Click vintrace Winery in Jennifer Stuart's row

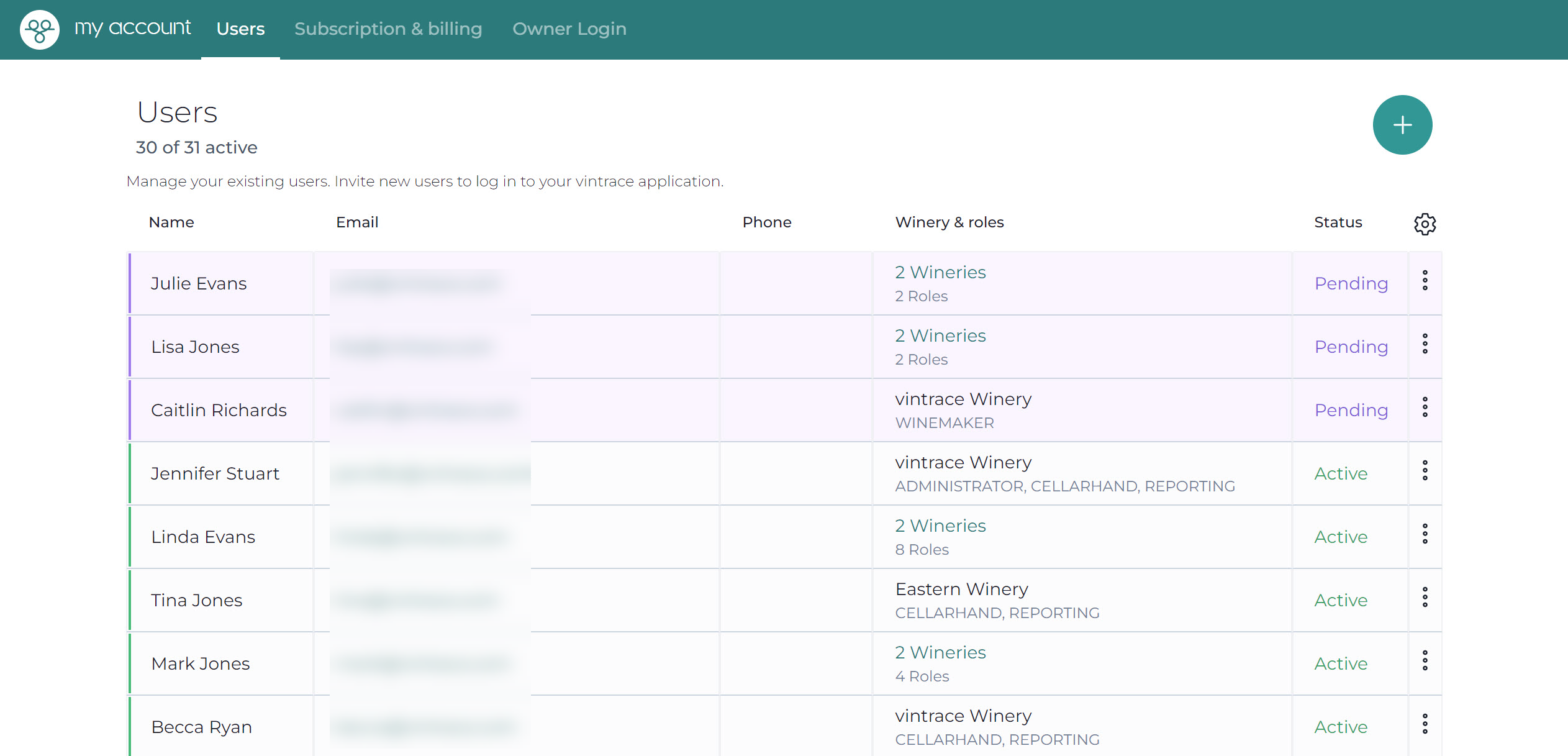tap(963, 462)
